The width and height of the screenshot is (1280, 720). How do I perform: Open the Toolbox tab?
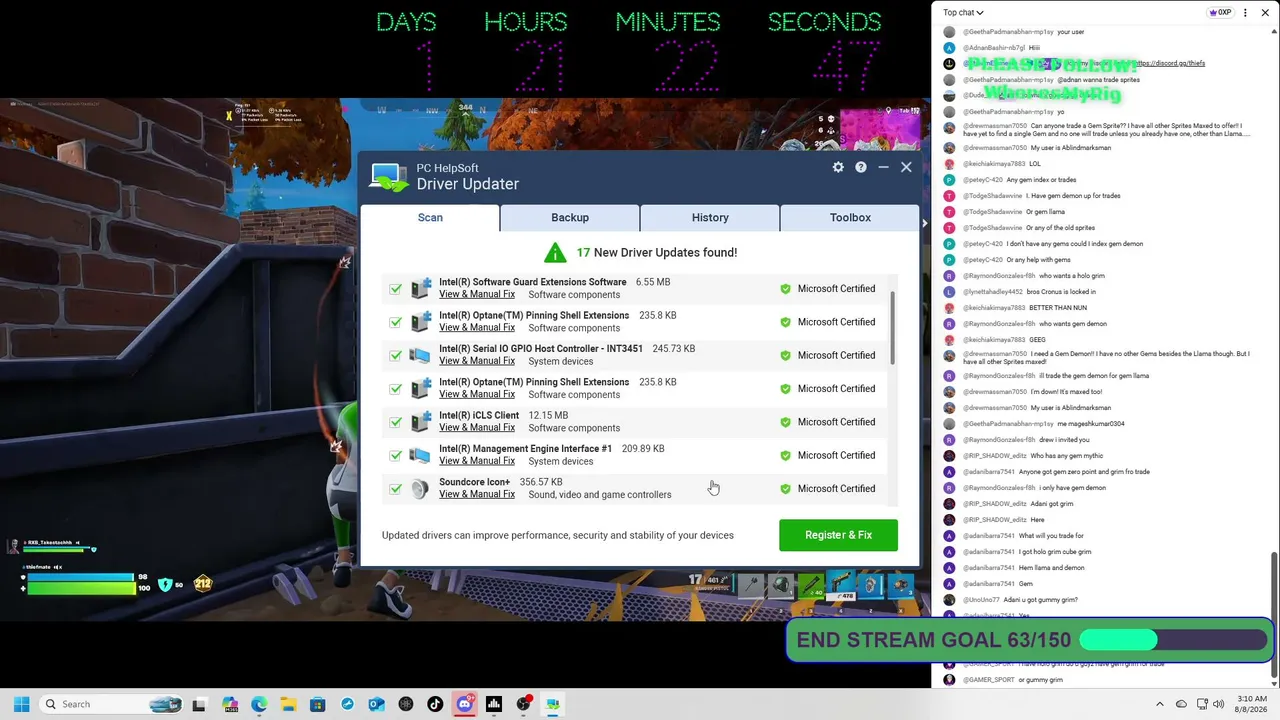point(850,218)
